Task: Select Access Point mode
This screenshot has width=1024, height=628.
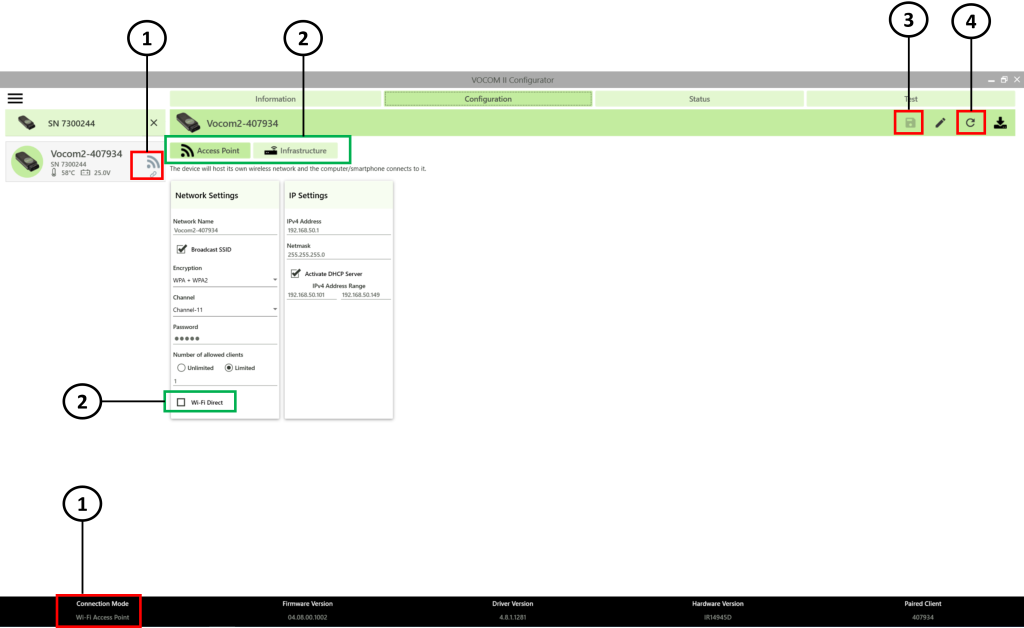Action: click(x=210, y=151)
